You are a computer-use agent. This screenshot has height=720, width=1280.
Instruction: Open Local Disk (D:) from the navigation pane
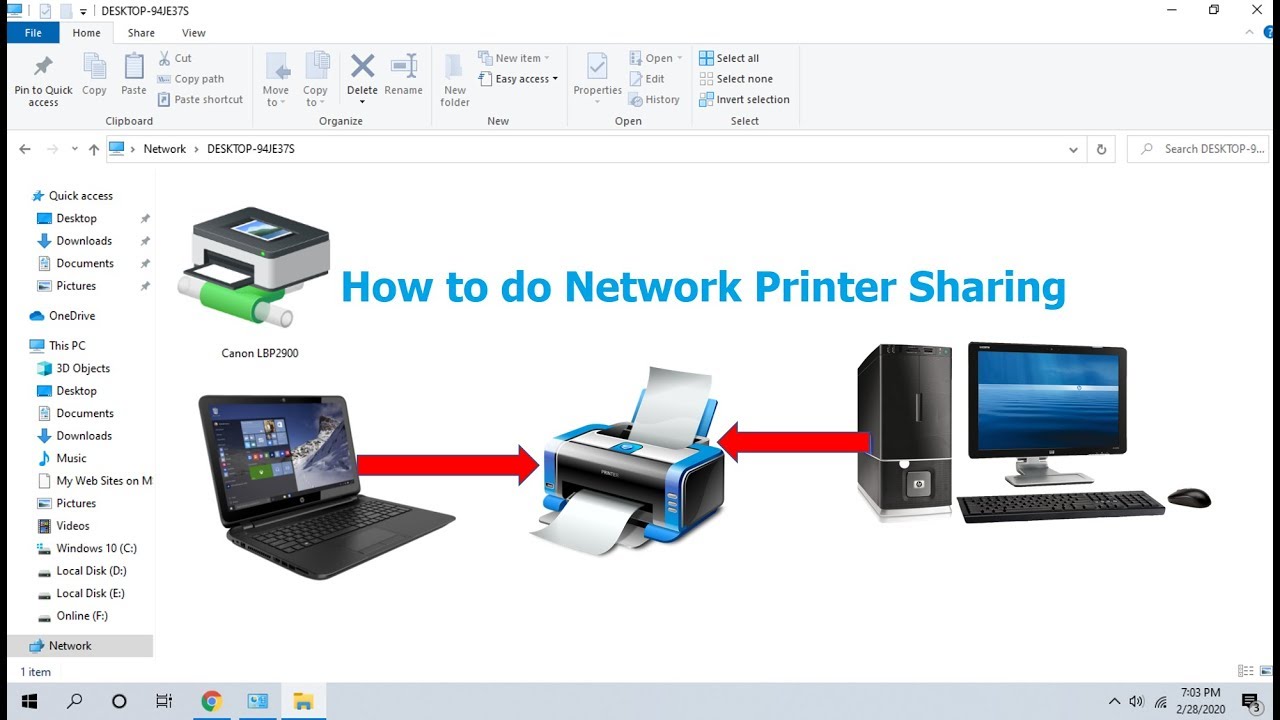90,570
